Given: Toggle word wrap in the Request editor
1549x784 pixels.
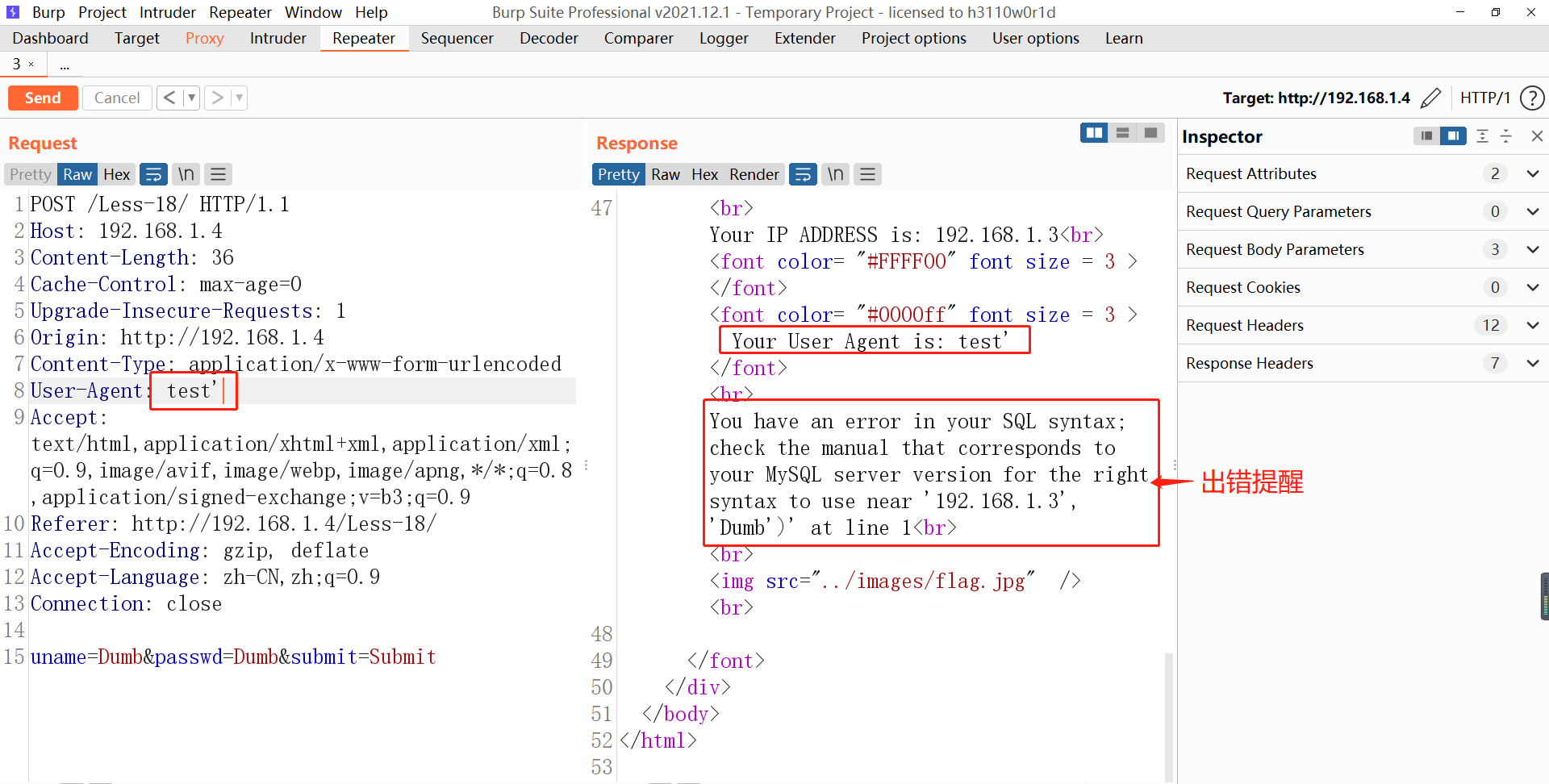Looking at the screenshot, I should 153,174.
